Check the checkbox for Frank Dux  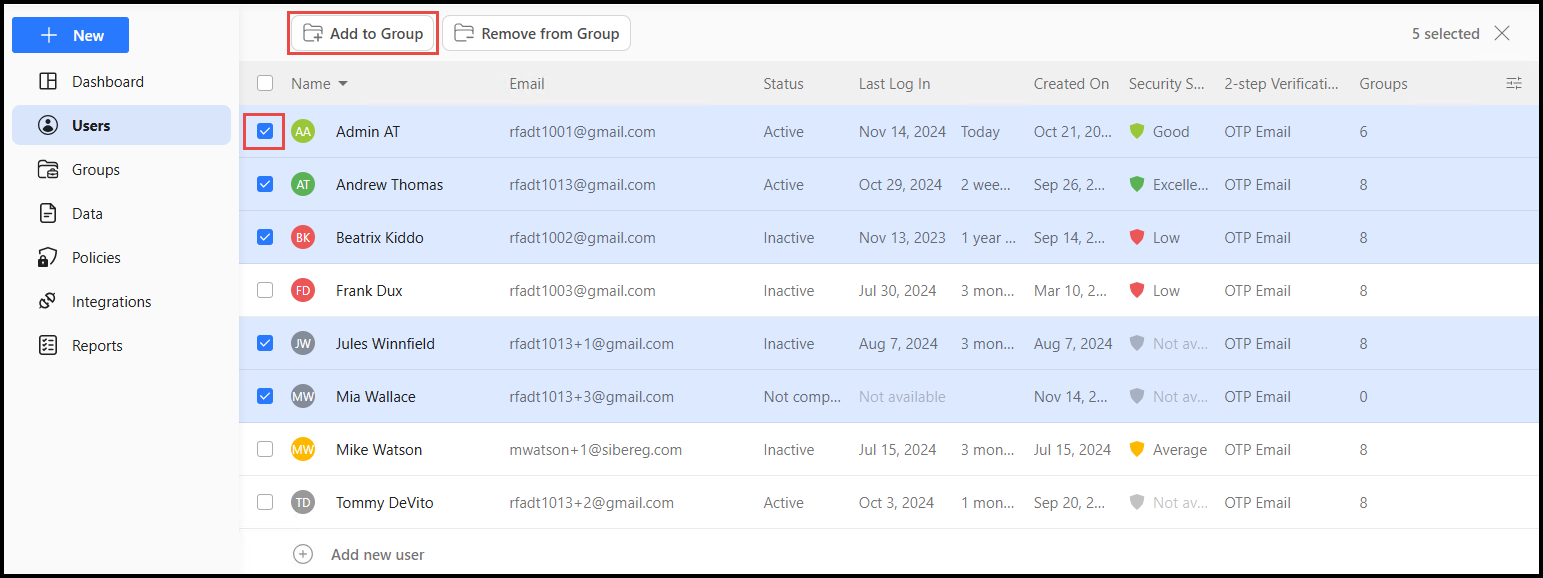tap(265, 290)
